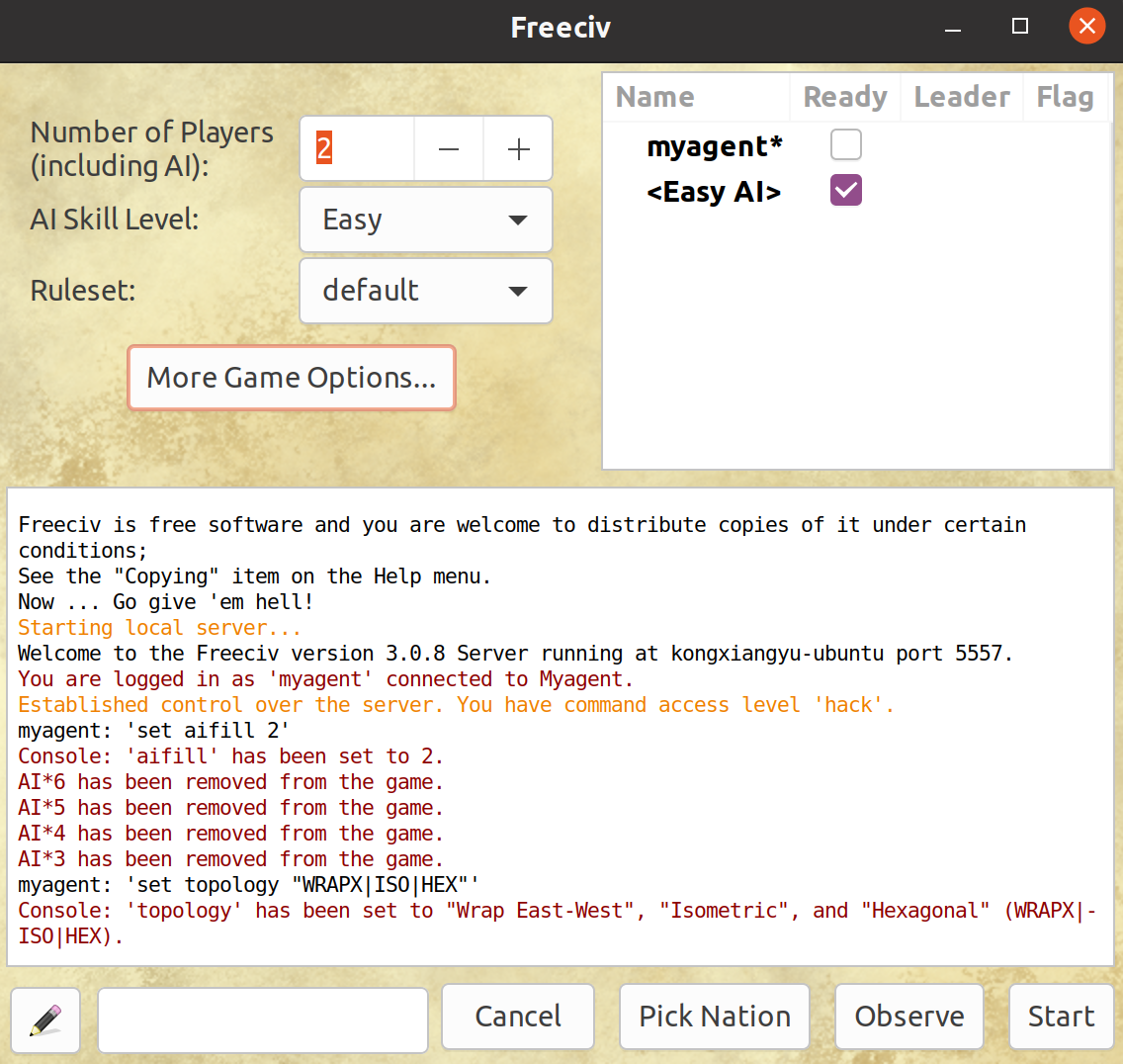
Task: Click the number of players field
Action: click(x=357, y=149)
